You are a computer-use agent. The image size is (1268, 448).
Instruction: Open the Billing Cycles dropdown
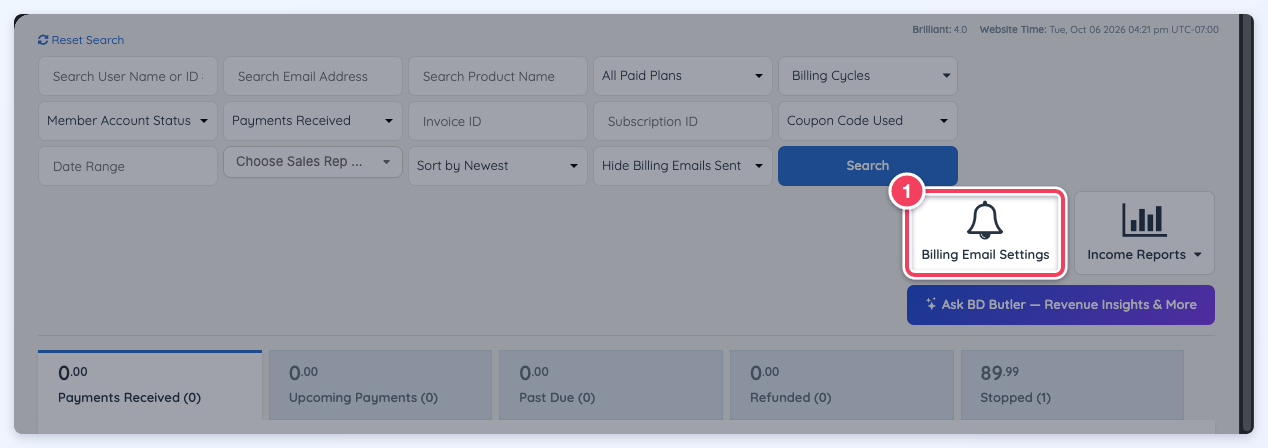pos(868,75)
